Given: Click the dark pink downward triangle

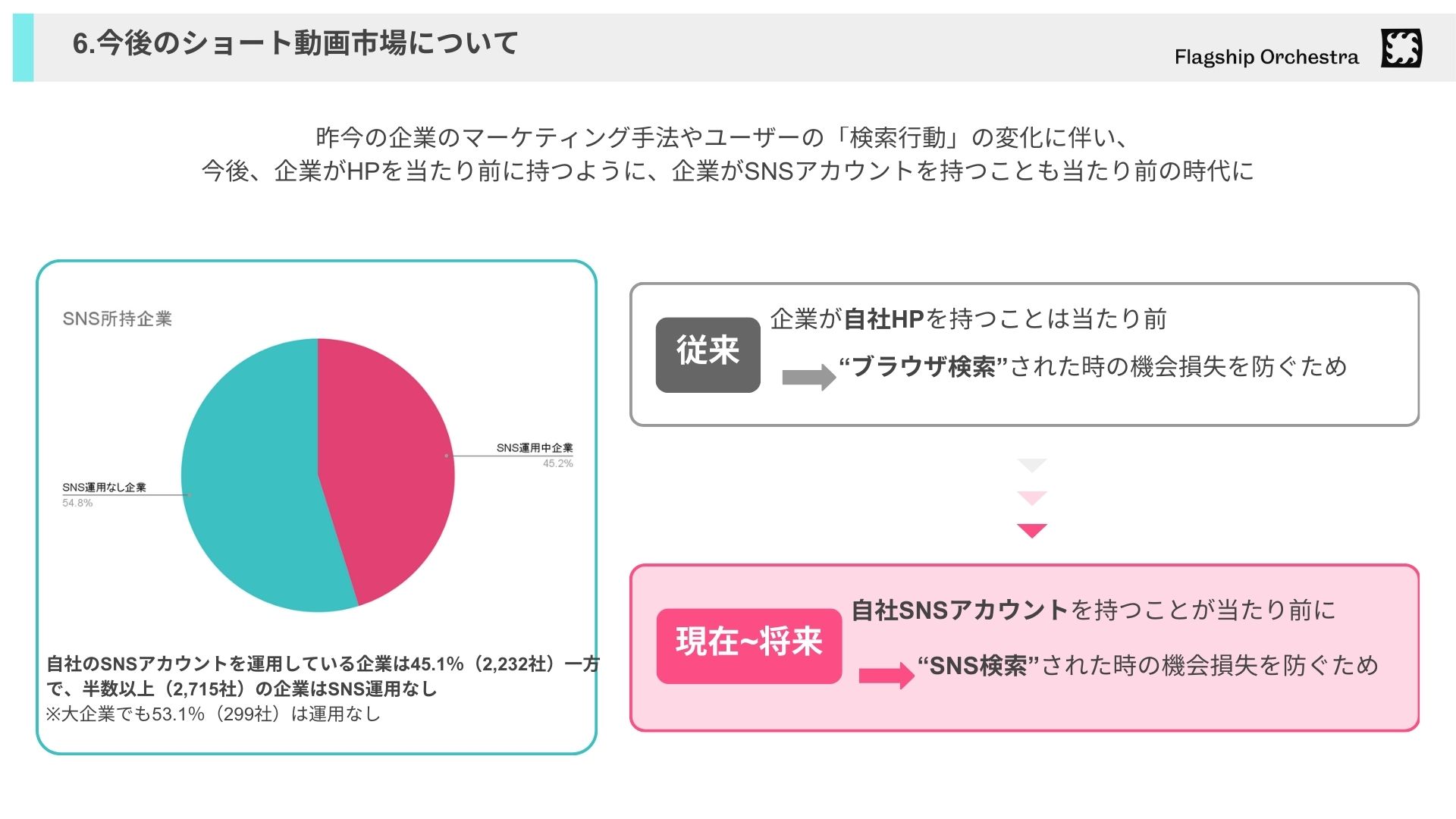Looking at the screenshot, I should 1031,530.
